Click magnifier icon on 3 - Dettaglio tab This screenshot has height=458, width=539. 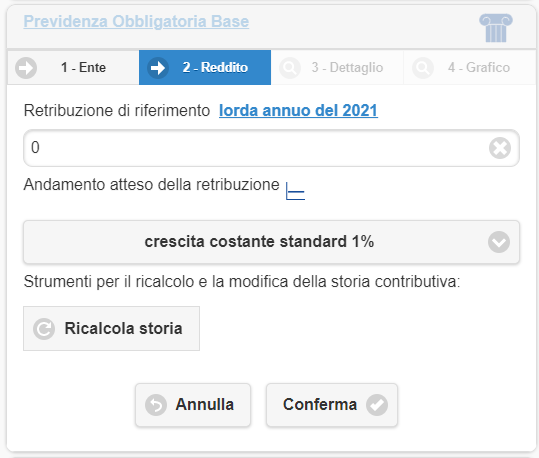tap(290, 68)
